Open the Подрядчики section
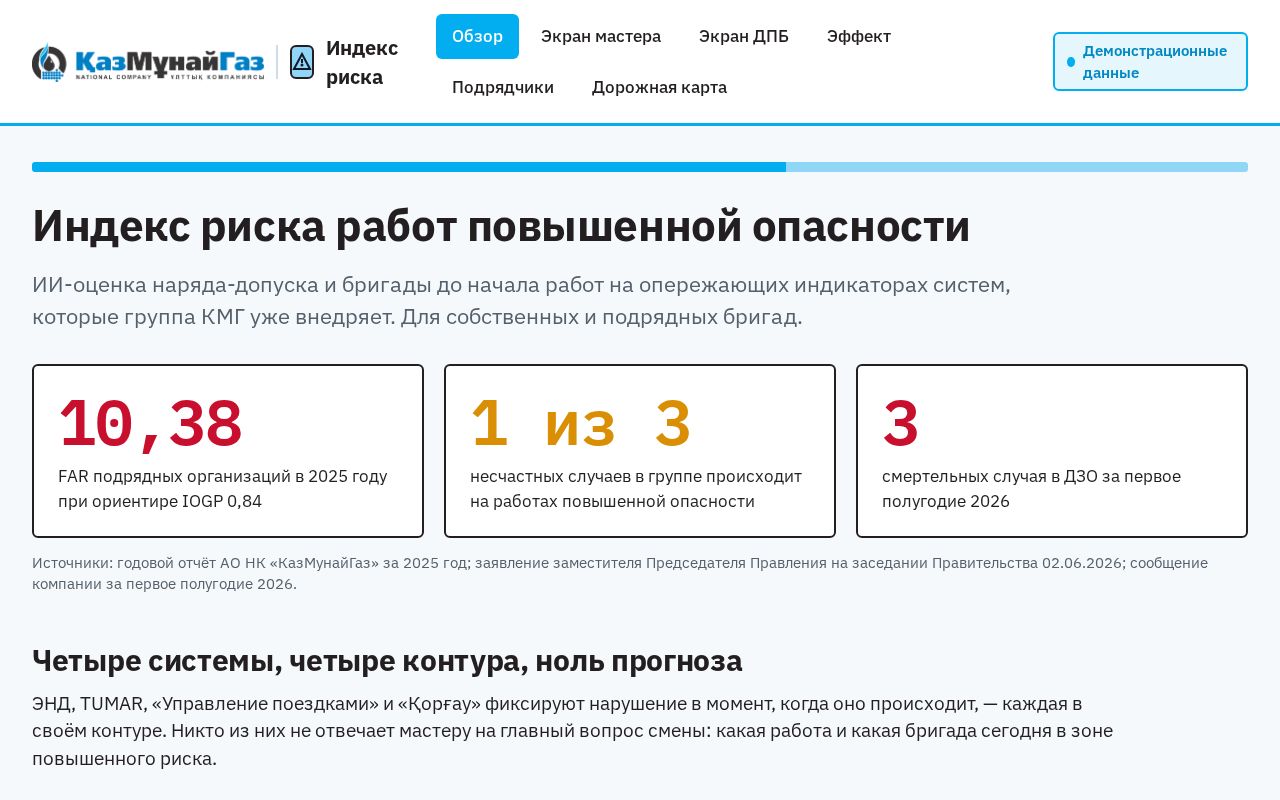 point(503,87)
